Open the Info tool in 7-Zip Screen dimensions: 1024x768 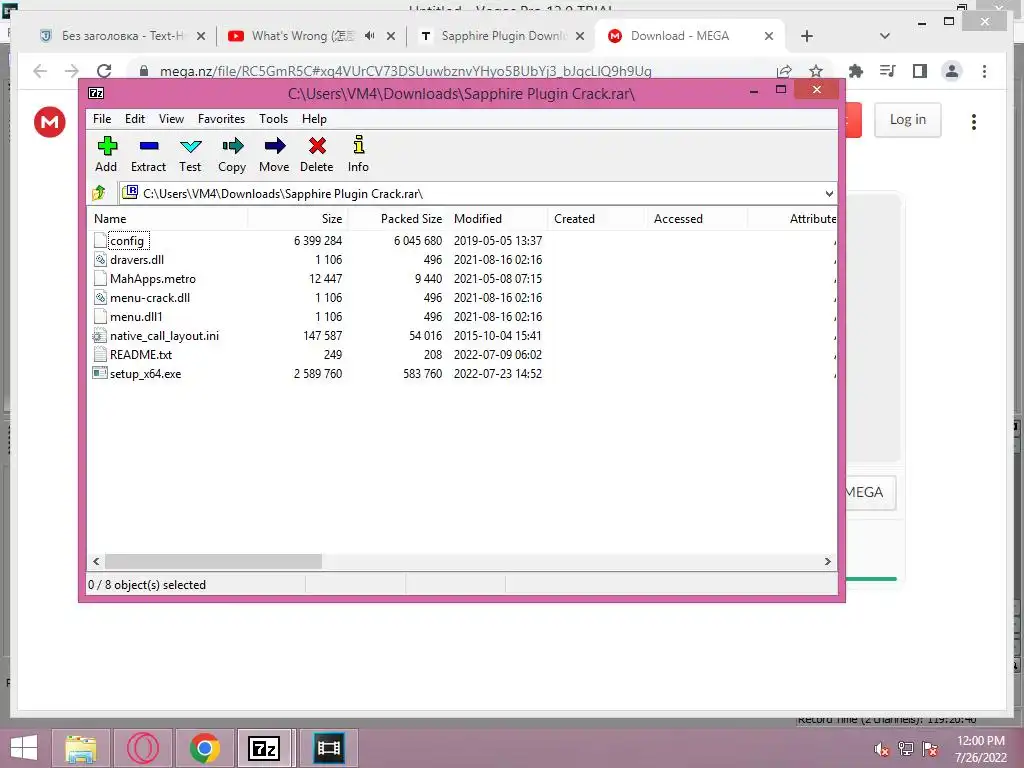click(x=358, y=154)
